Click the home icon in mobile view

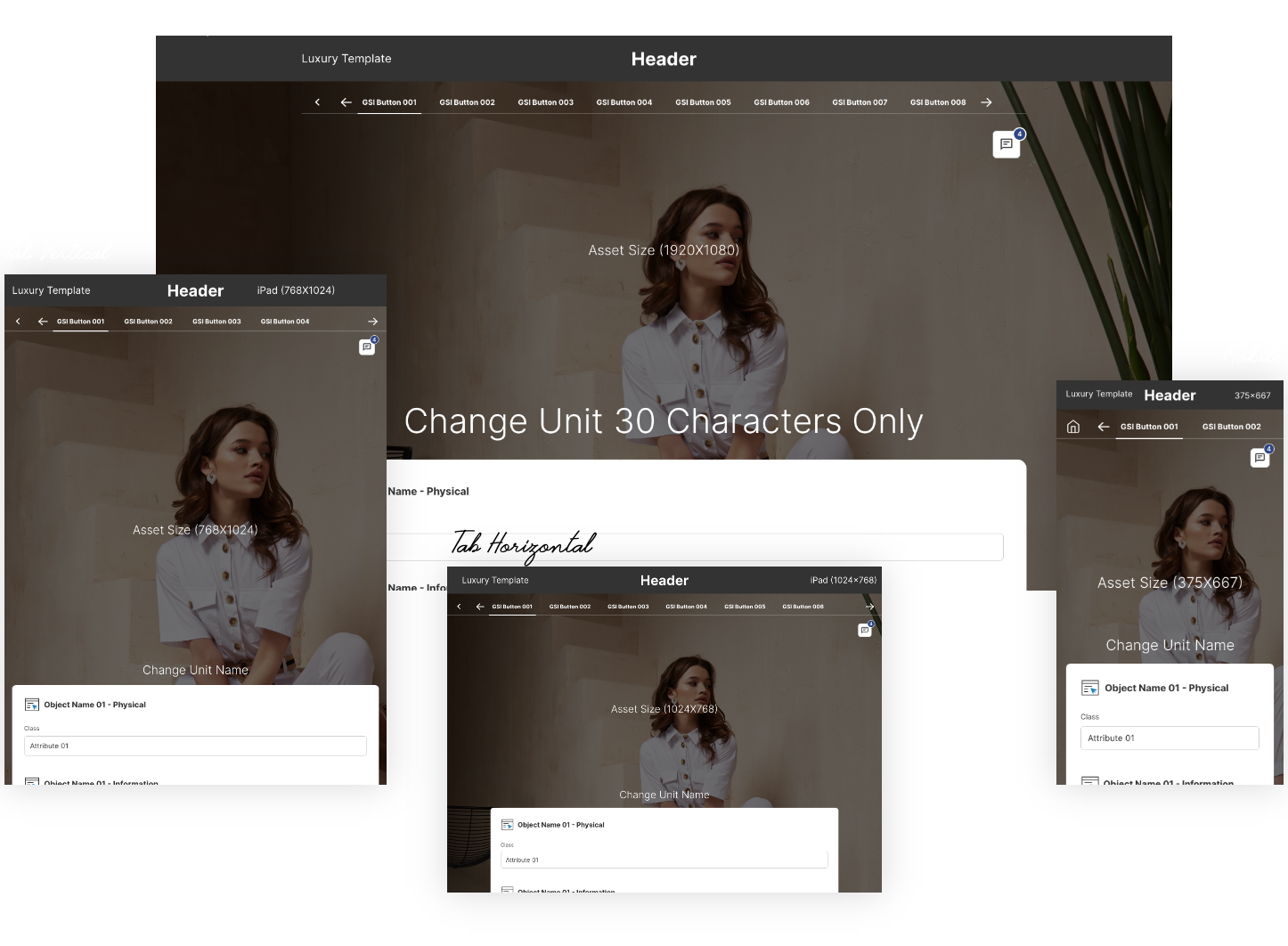(1072, 427)
